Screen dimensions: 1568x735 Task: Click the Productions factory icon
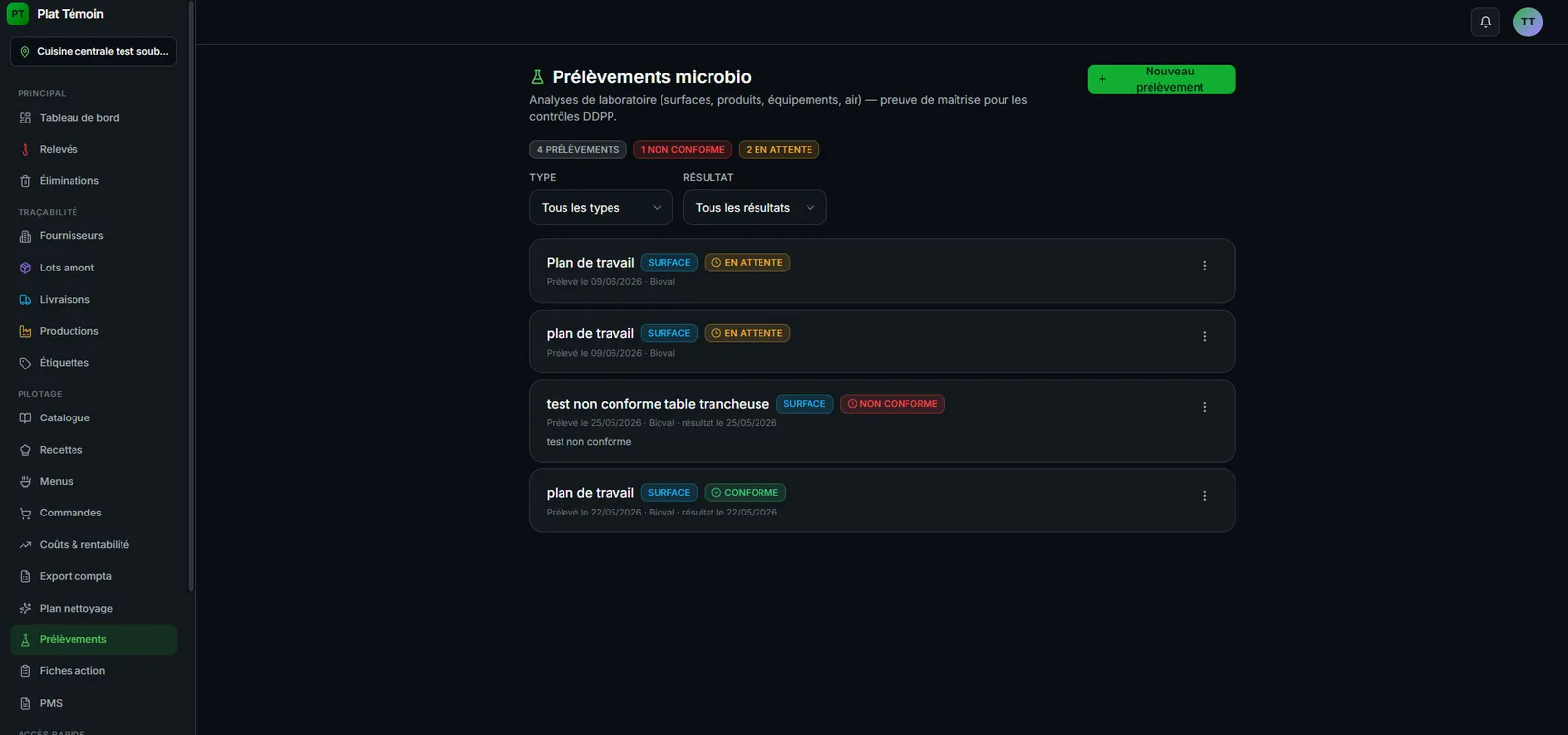25,331
